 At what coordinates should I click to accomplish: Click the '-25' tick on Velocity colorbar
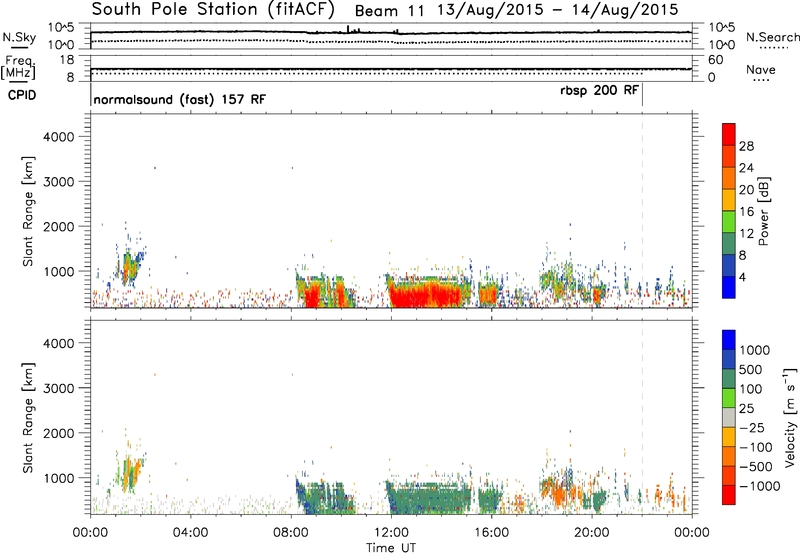coord(752,427)
